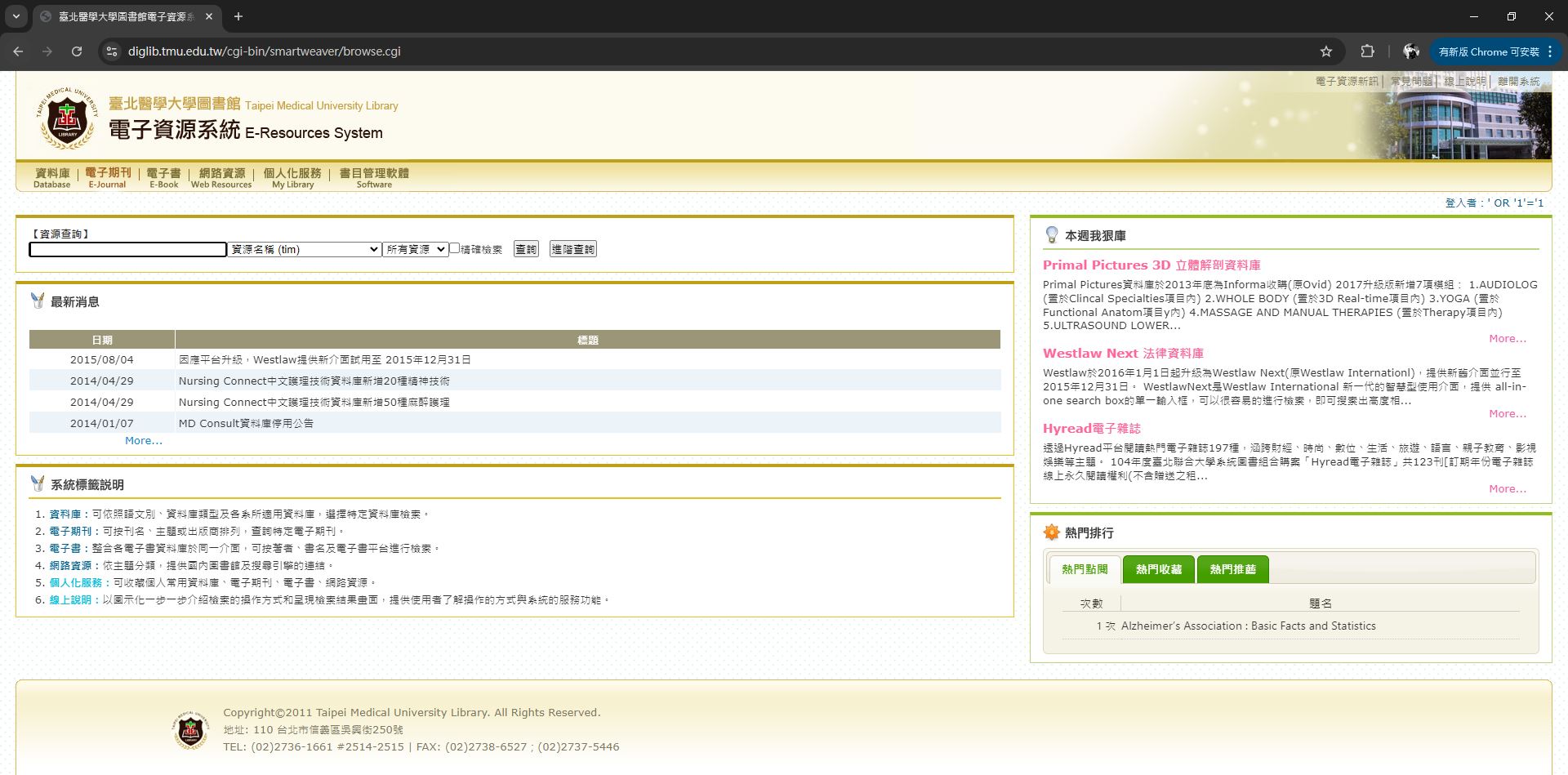1568x775 pixels.
Task: Open the 個人化服務 My Library menu
Action: [x=292, y=177]
